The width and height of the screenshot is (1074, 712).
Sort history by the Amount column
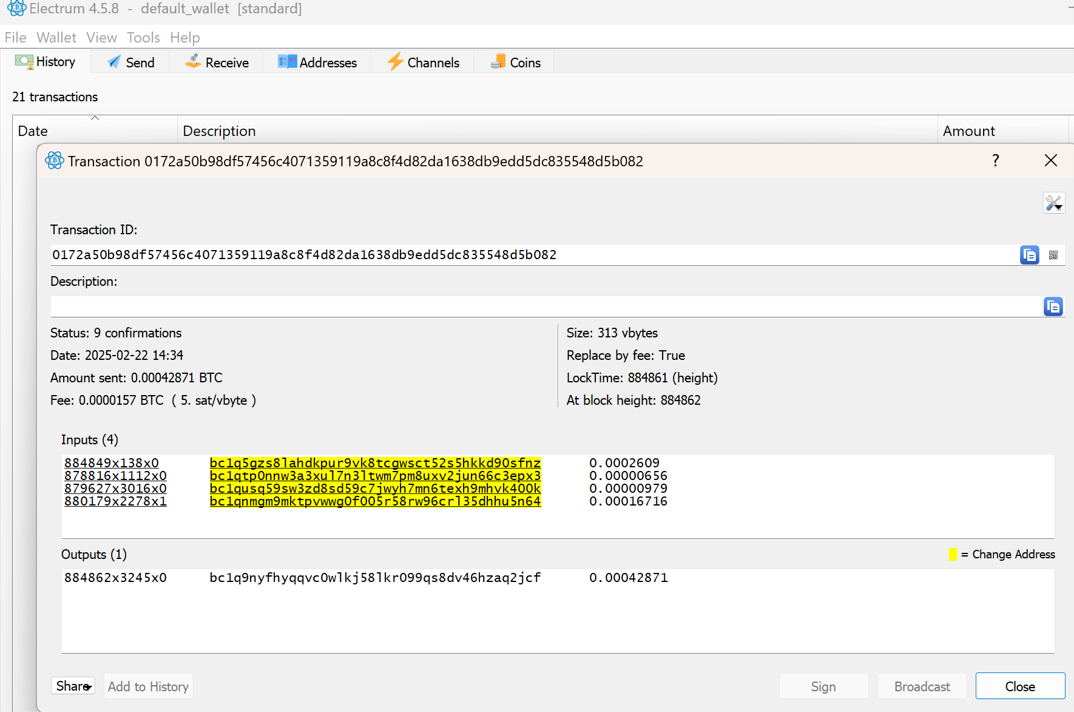point(1003,130)
